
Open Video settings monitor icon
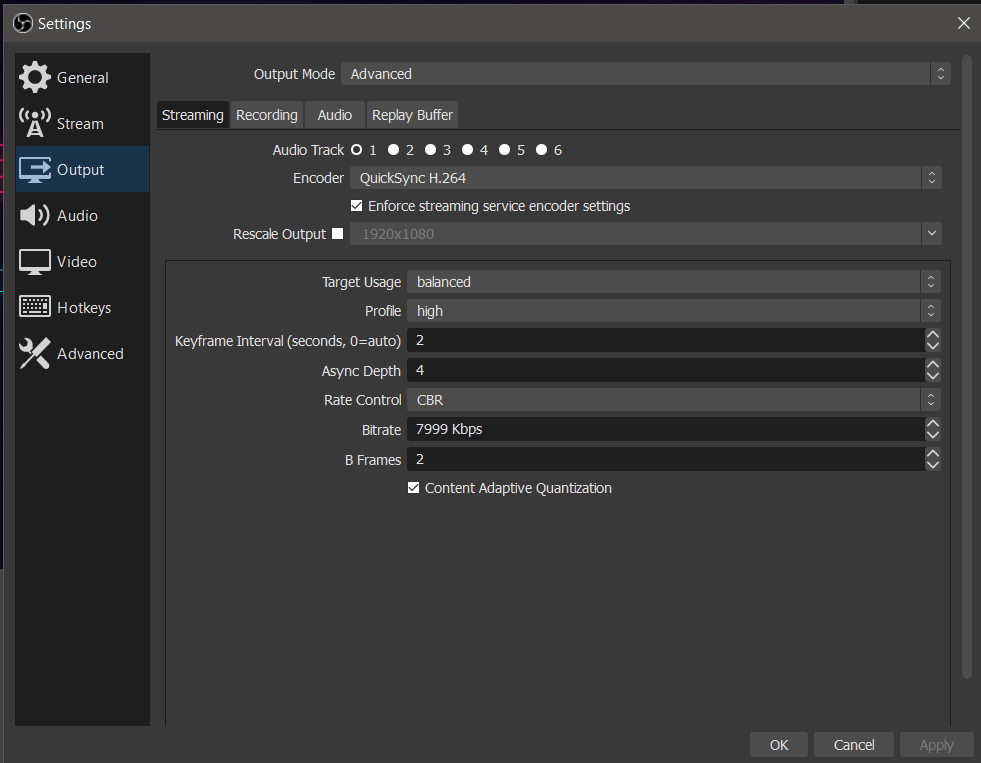pyautogui.click(x=34, y=261)
